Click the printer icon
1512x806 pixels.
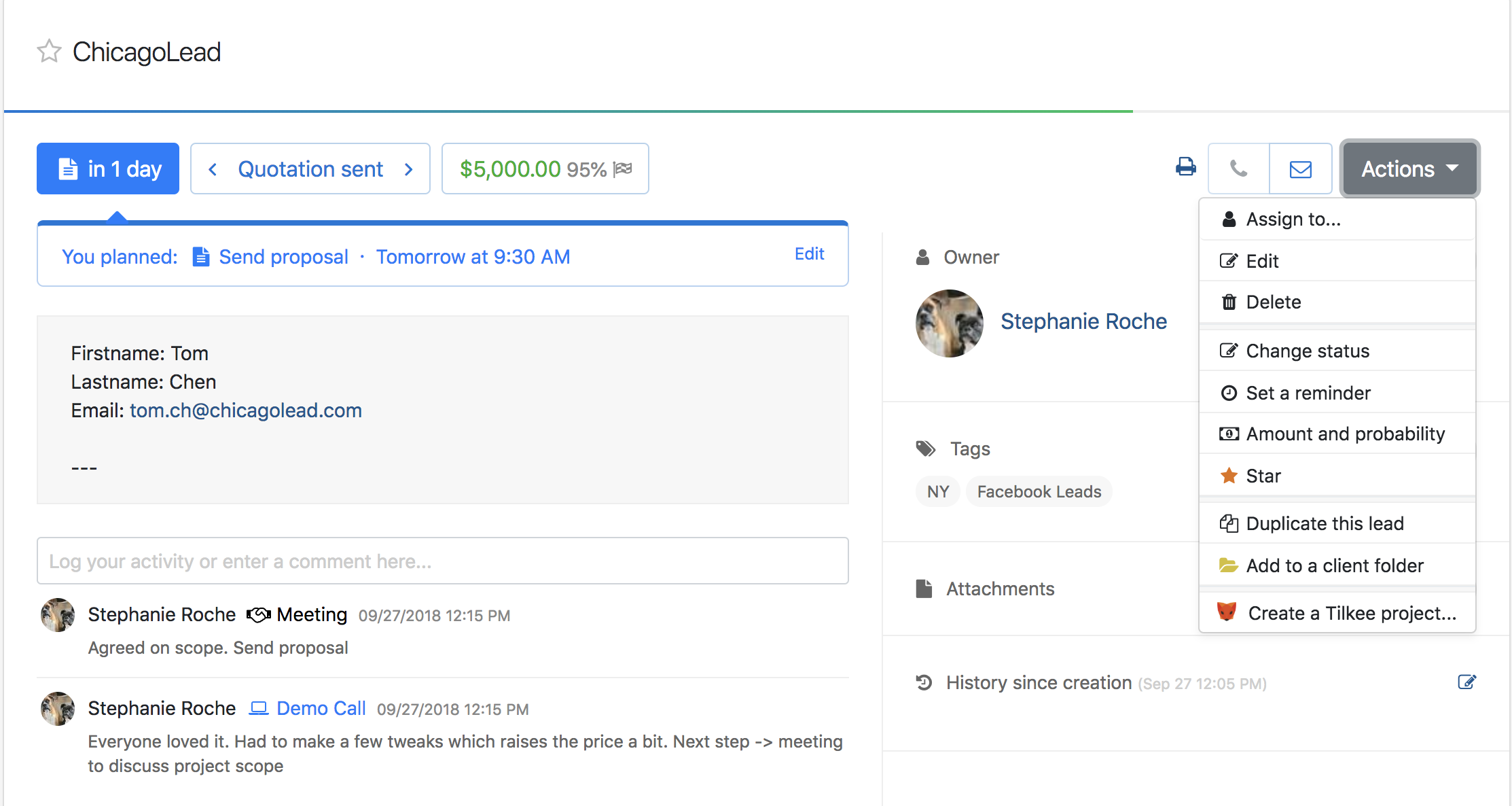pos(1185,167)
